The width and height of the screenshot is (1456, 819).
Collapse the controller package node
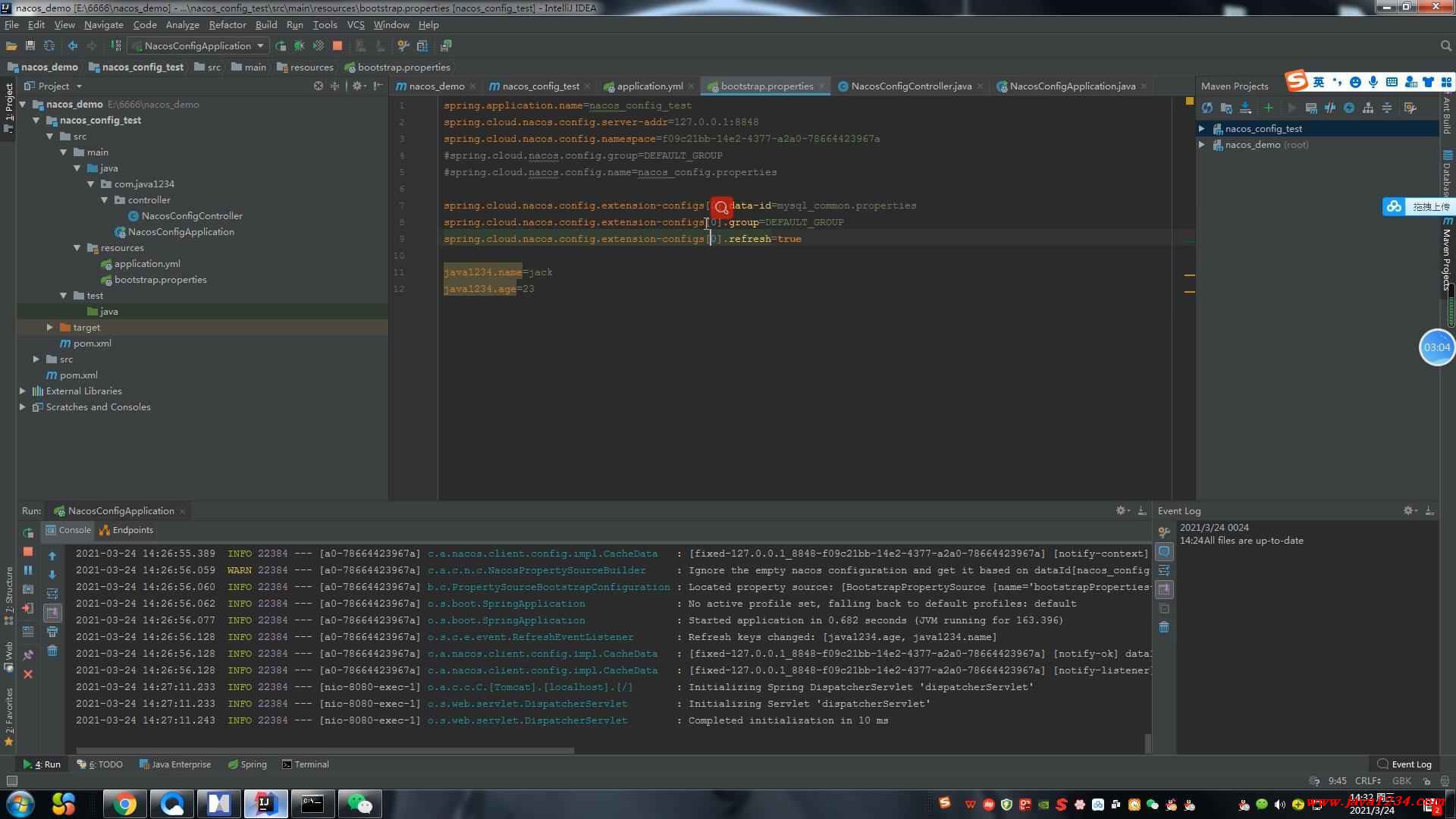pyautogui.click(x=105, y=200)
